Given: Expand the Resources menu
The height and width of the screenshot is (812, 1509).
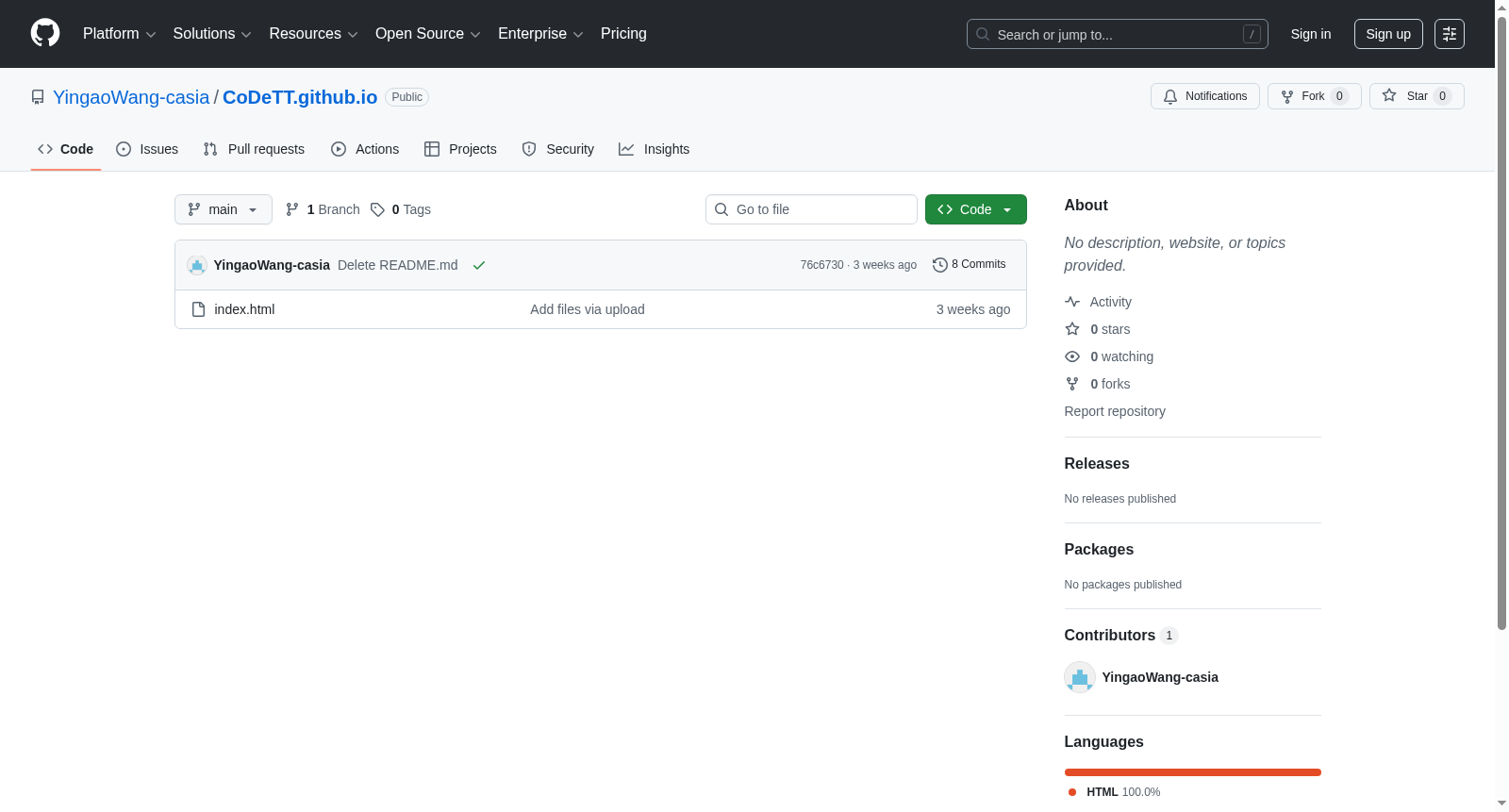Looking at the screenshot, I should point(313,34).
